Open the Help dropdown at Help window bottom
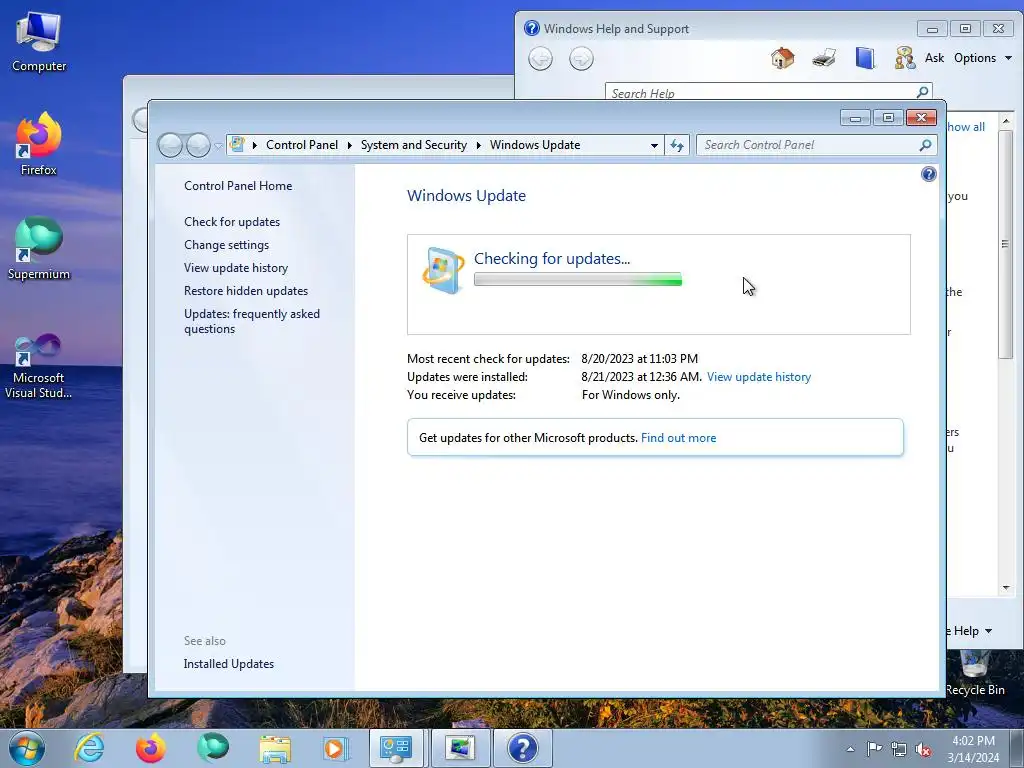 click(x=970, y=631)
